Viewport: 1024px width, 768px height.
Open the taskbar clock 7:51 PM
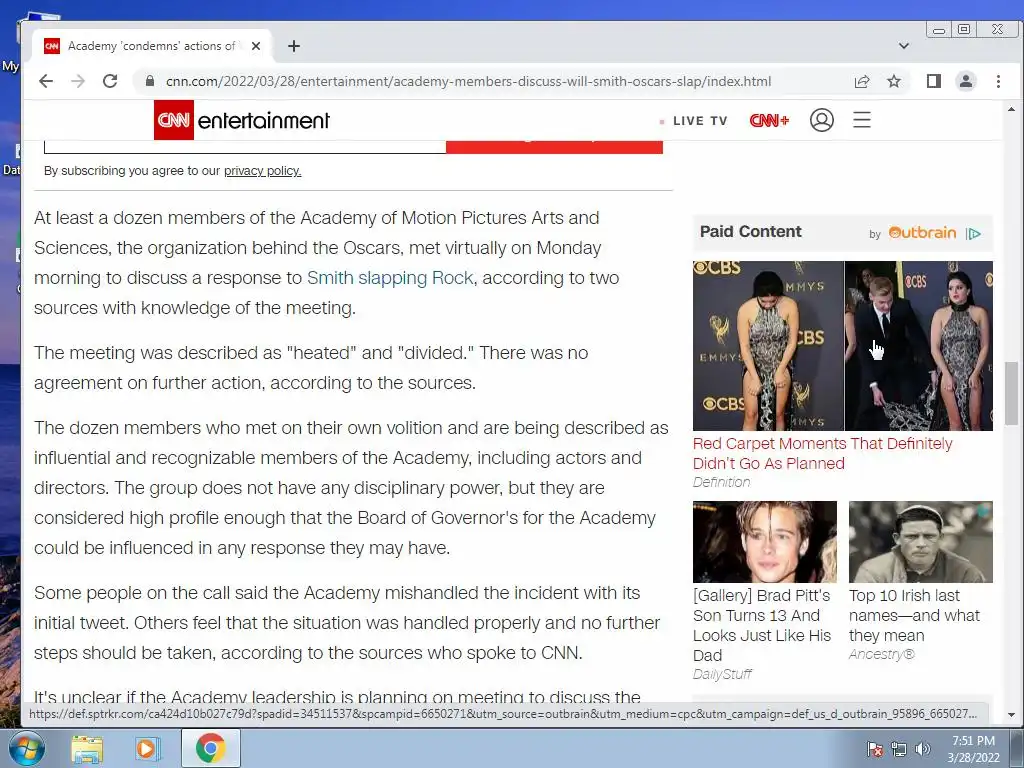tap(973, 748)
